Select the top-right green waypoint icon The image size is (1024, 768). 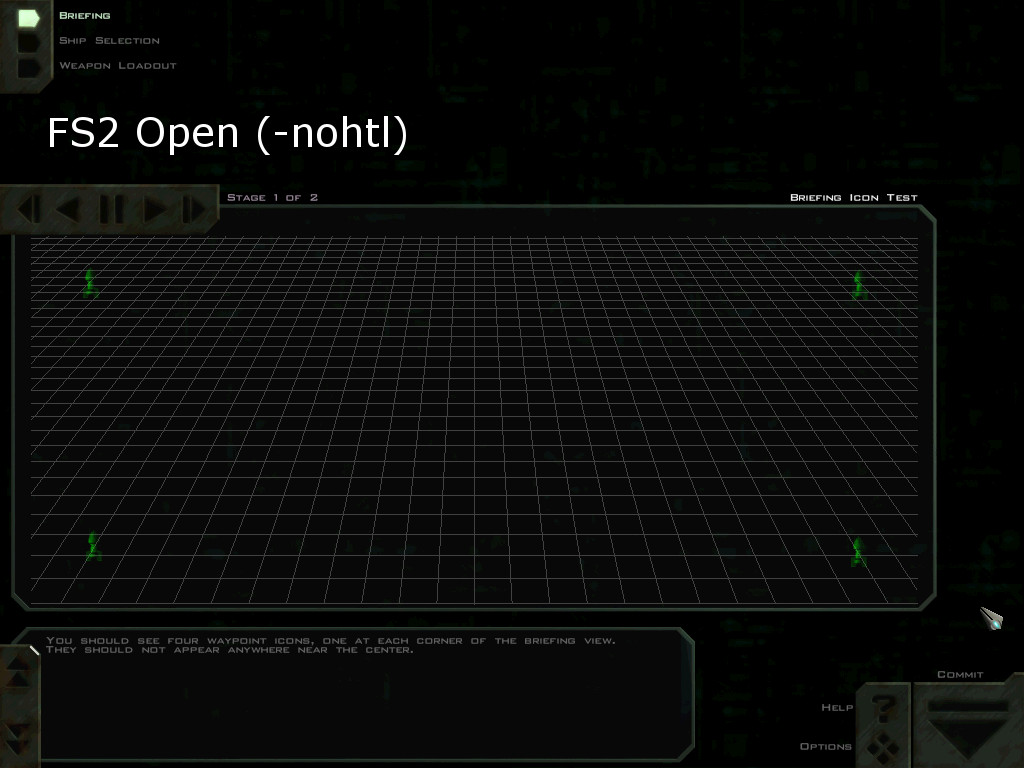tap(857, 285)
